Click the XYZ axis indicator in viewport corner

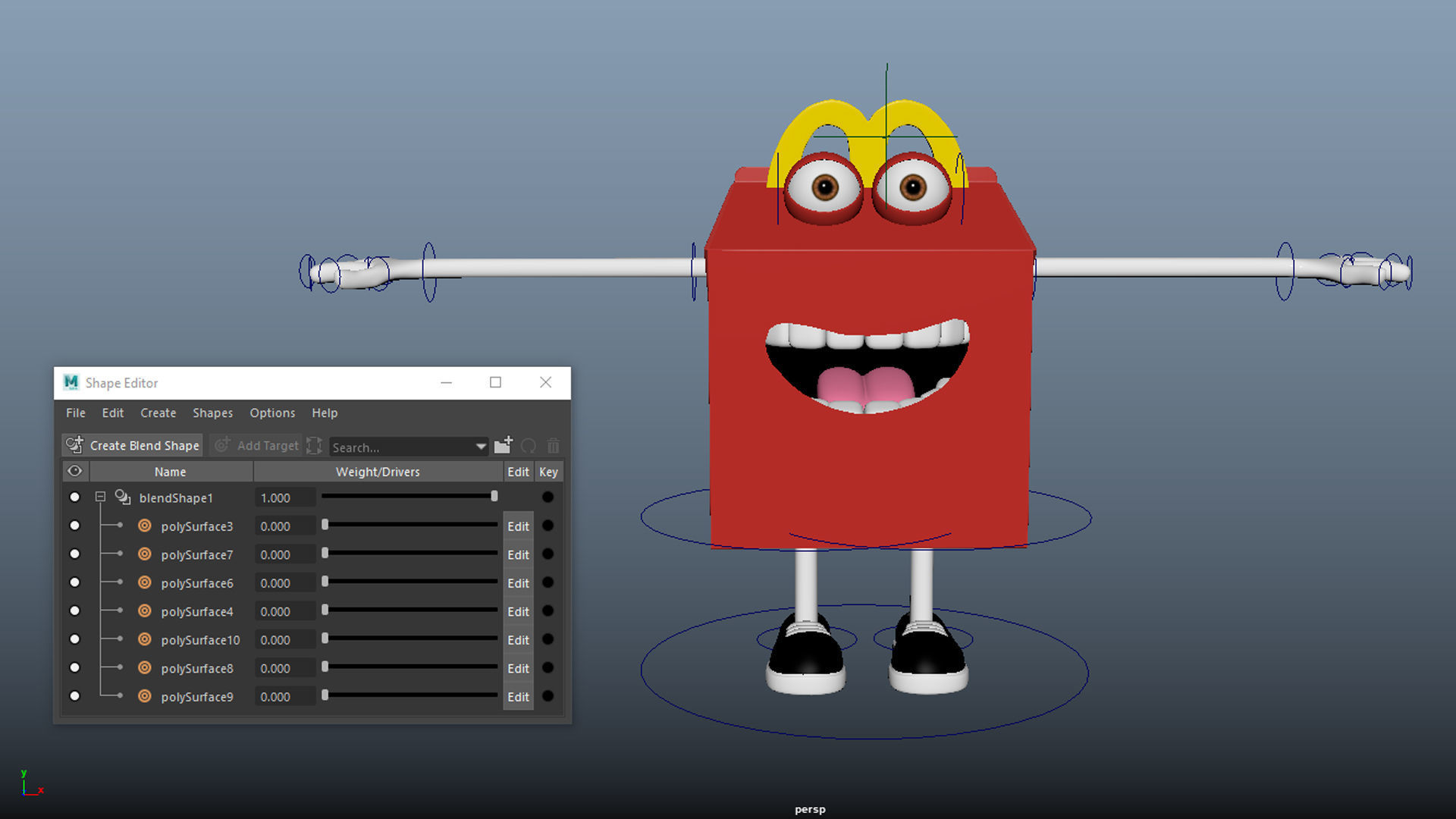tap(32, 783)
